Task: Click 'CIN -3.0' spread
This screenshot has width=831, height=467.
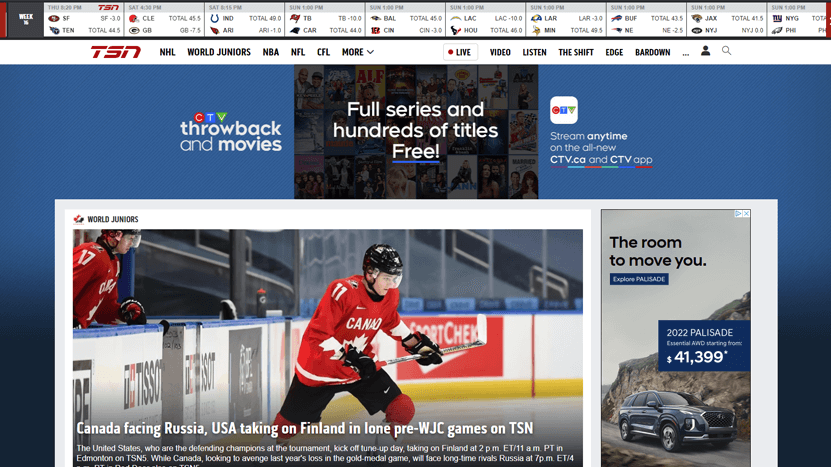Action: point(431,31)
